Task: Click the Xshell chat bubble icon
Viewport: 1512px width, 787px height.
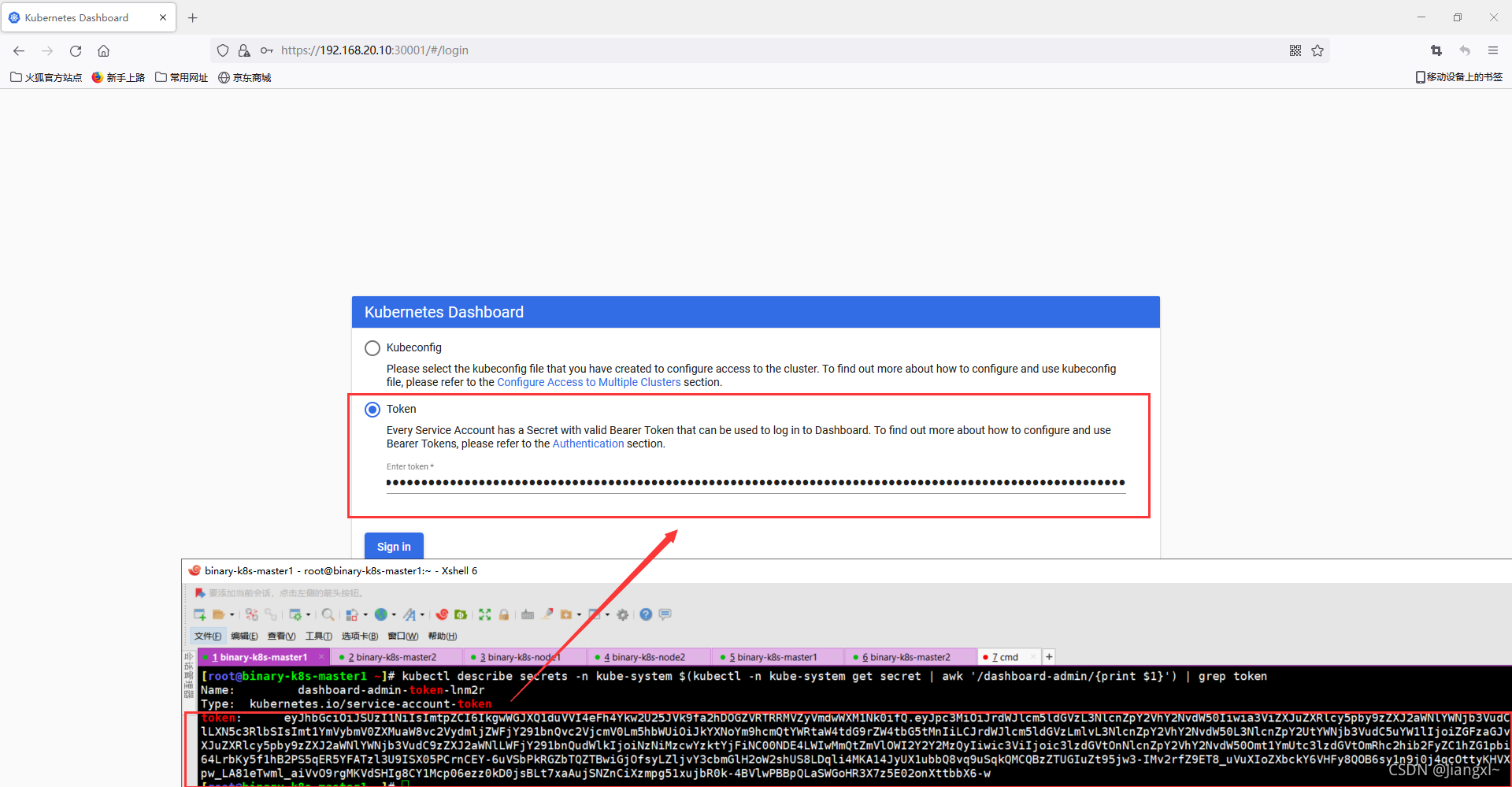Action: (x=665, y=614)
